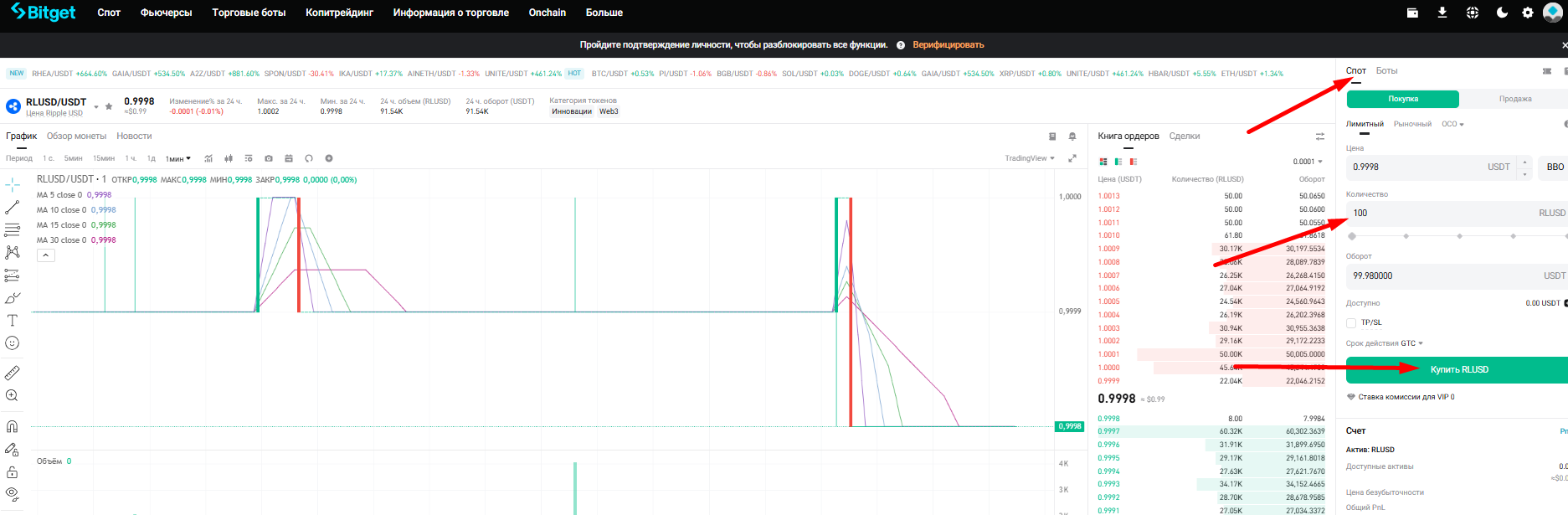This screenshot has height=515, width=1568.
Task: Select the pattern drawing tool
Action: click(13, 252)
